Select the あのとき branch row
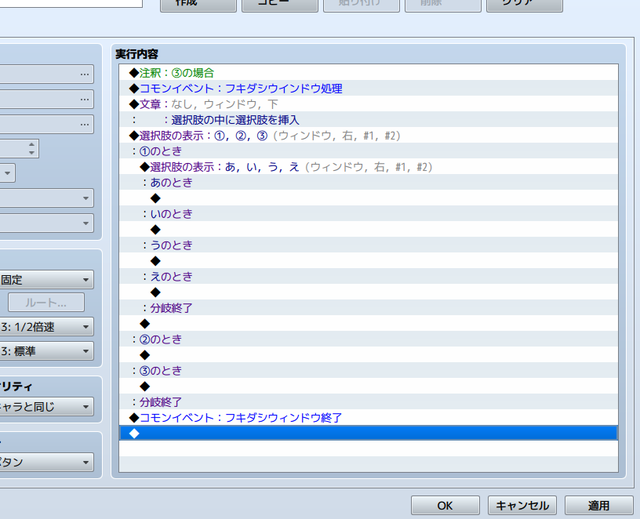 tap(369, 182)
